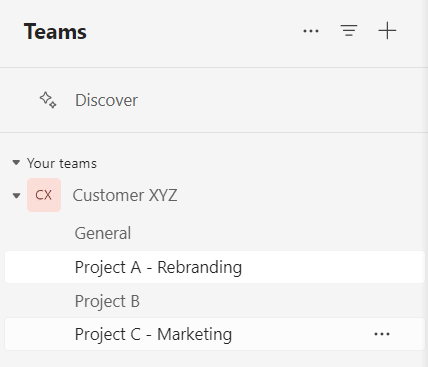The height and width of the screenshot is (367, 428).
Task: Collapse the Customer XYZ team arrow
Action: coord(16,195)
